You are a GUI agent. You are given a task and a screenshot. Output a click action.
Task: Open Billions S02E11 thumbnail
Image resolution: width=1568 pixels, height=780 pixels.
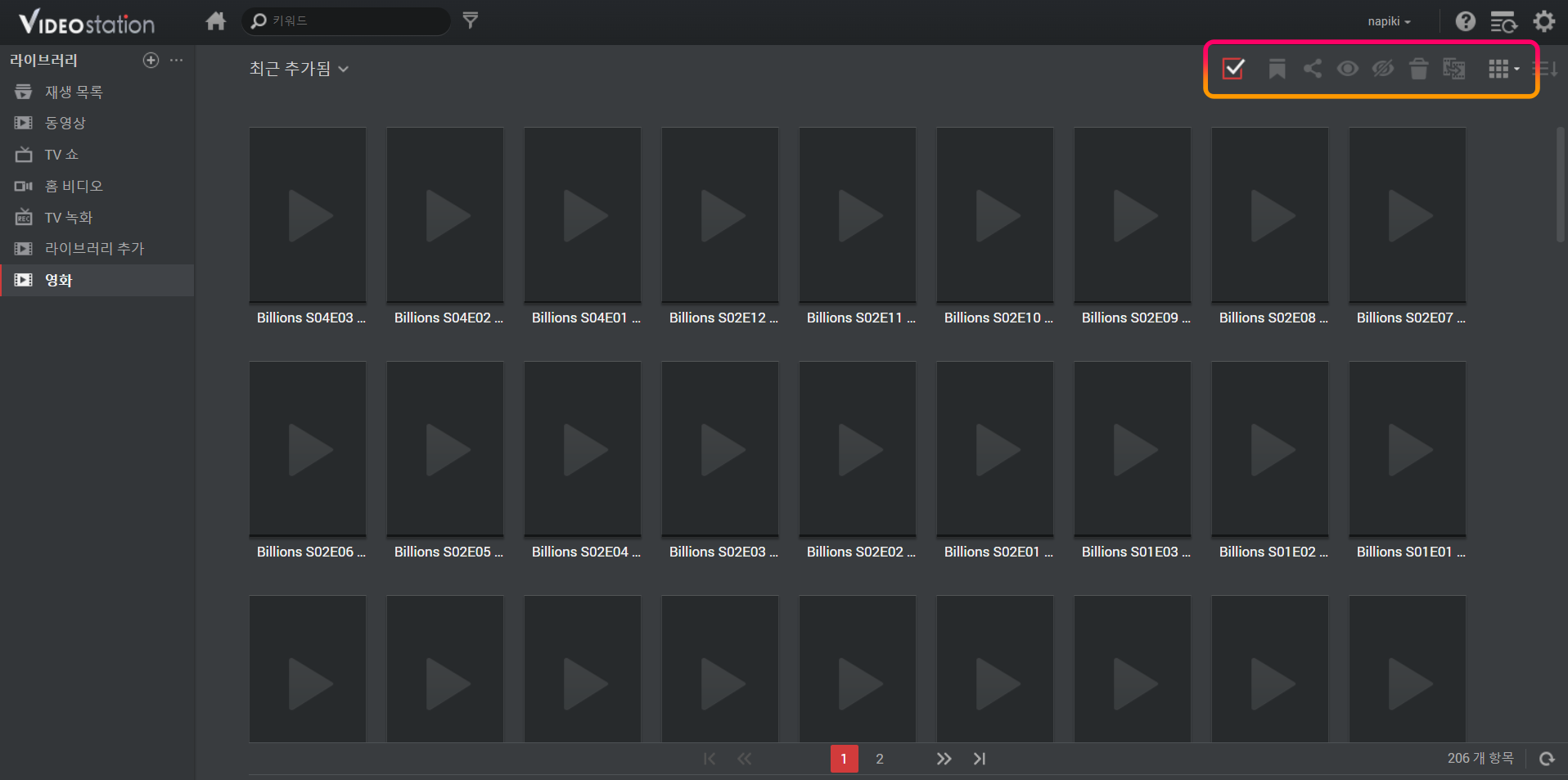tap(858, 215)
